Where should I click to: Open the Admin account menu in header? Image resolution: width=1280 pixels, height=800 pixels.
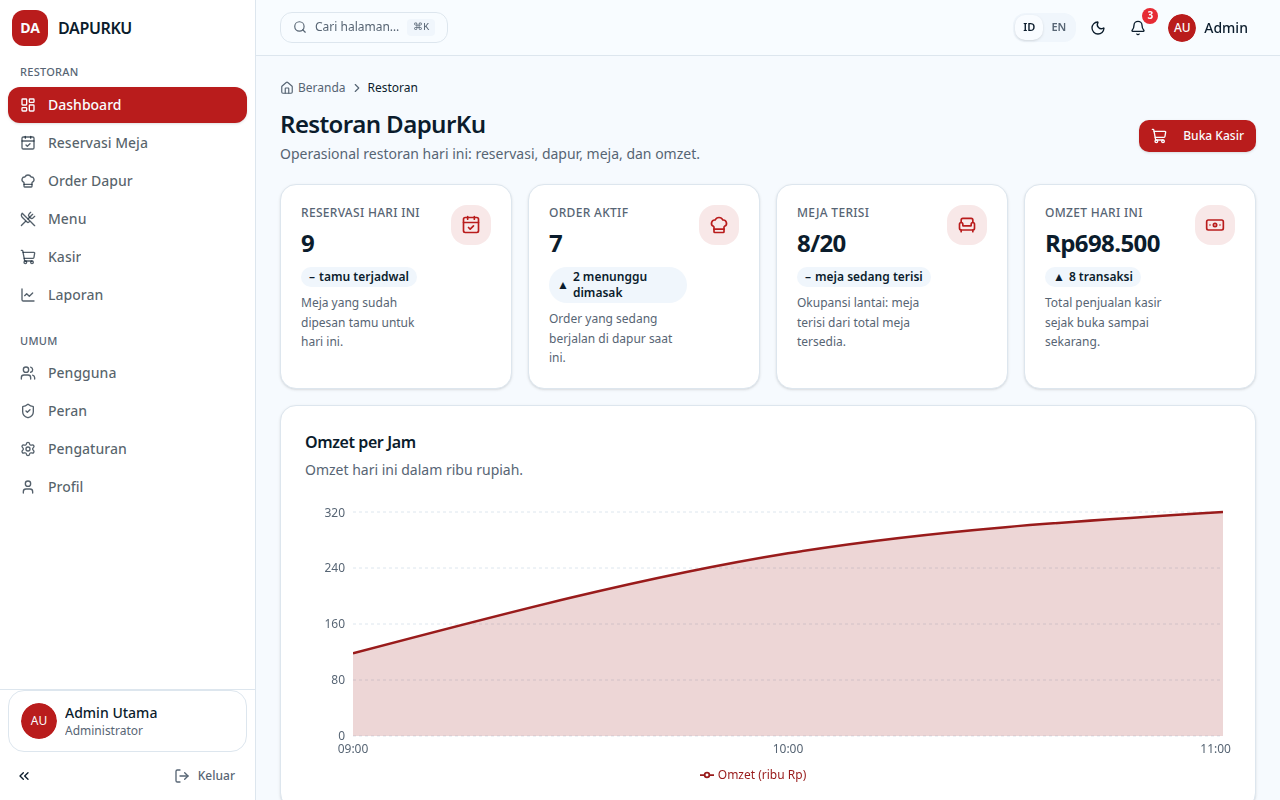[1208, 28]
